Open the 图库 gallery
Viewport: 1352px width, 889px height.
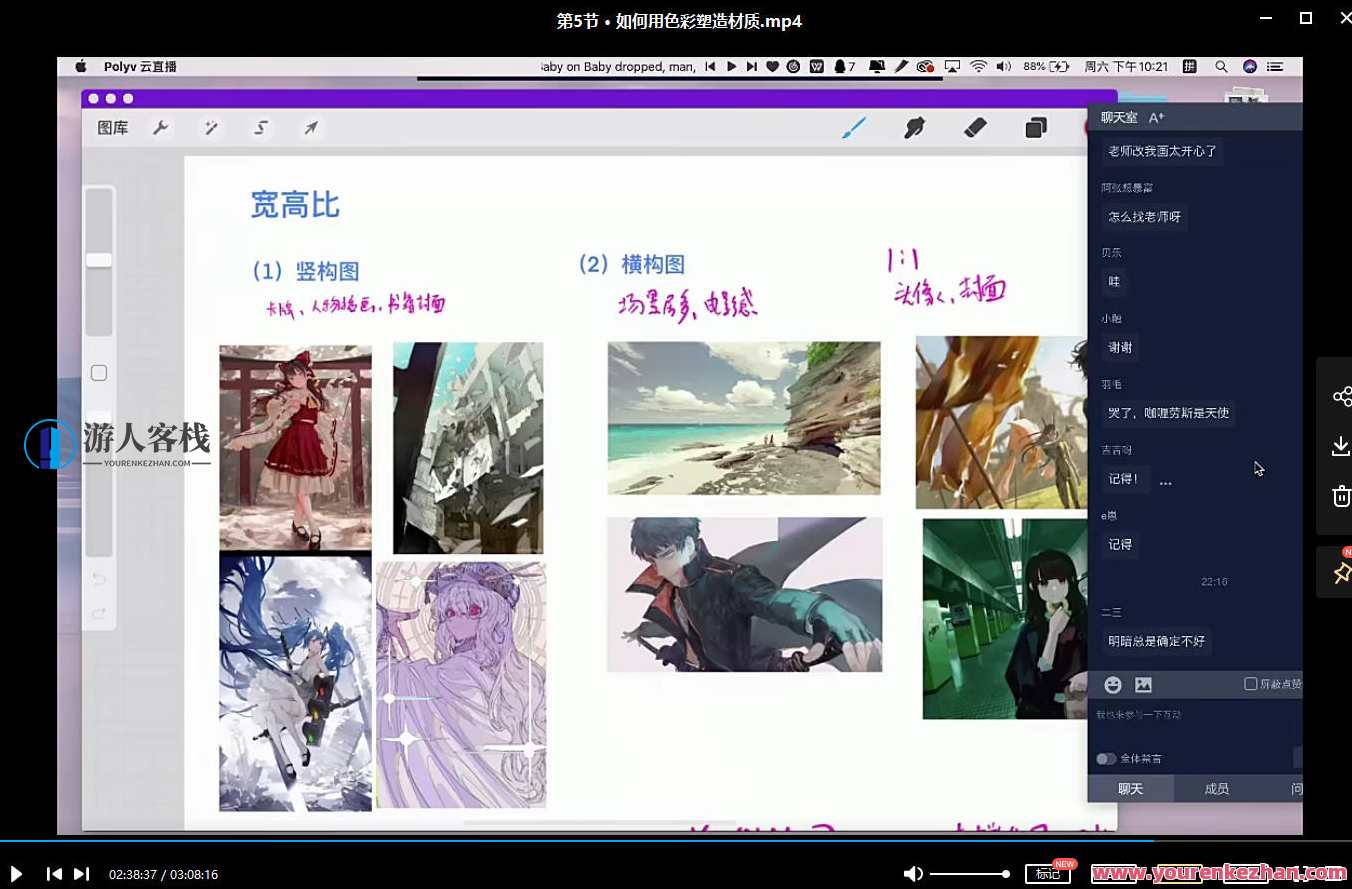pos(113,128)
